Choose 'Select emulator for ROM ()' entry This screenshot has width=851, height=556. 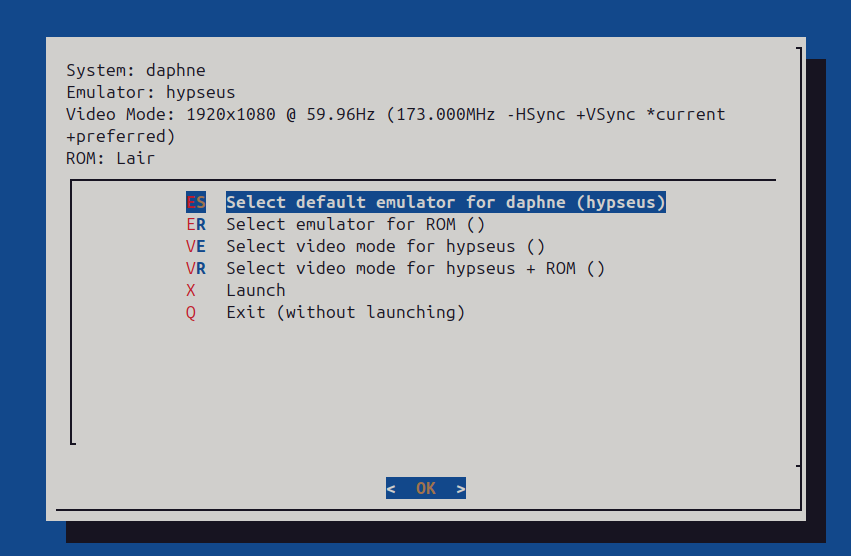point(355,224)
